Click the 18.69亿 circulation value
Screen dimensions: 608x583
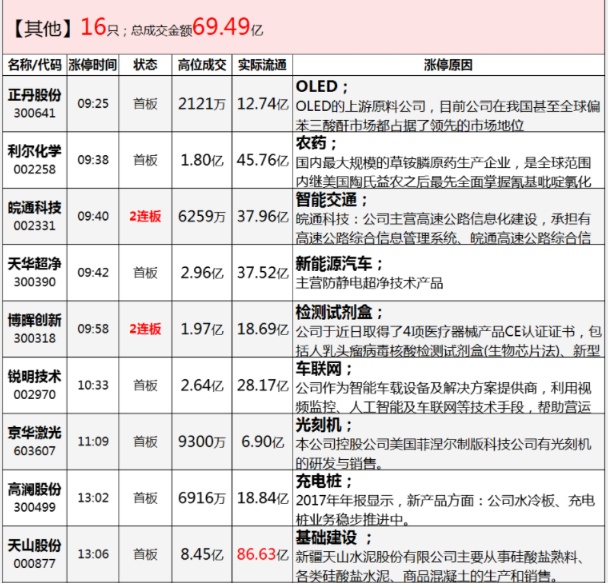263,329
